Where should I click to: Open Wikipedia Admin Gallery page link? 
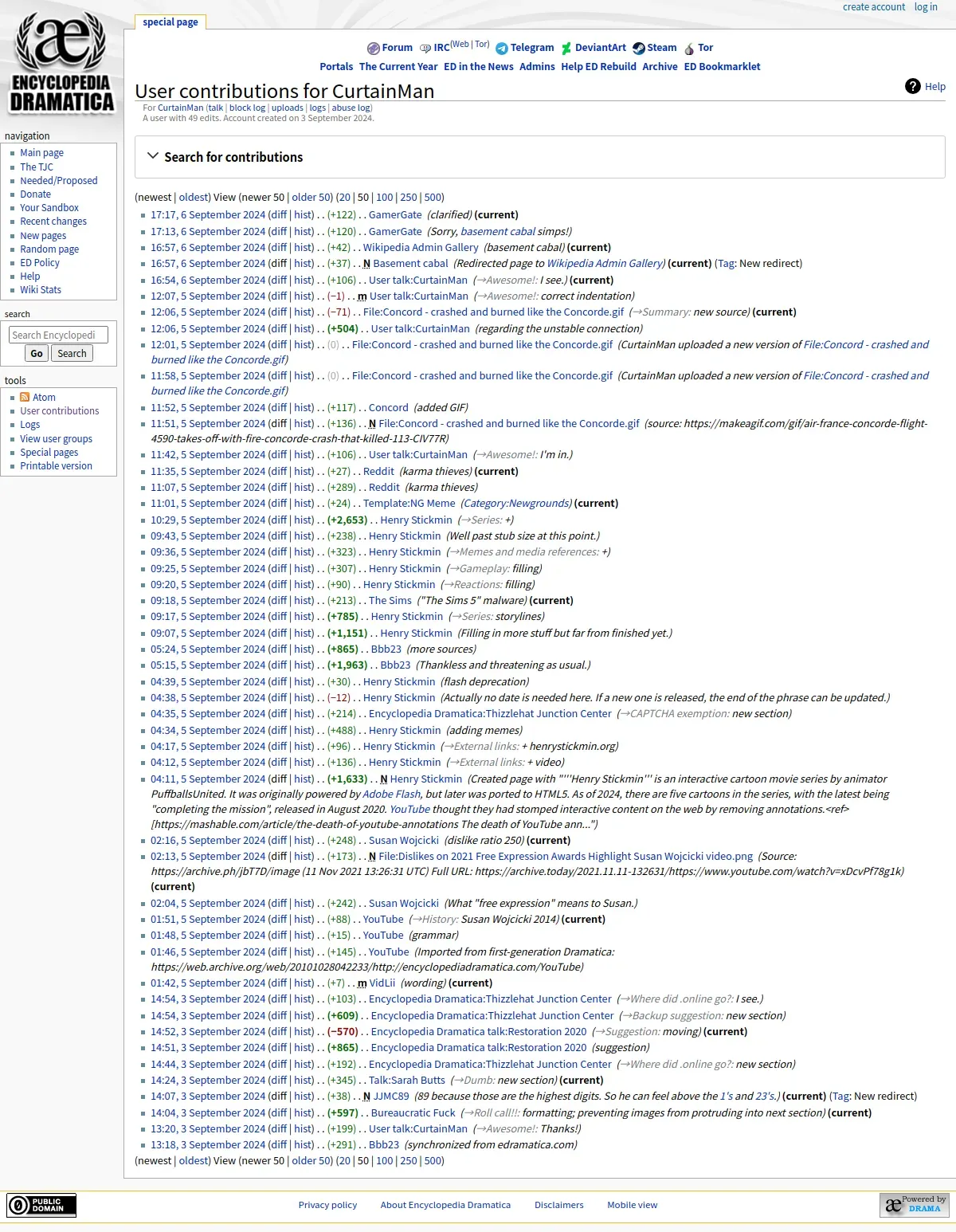click(x=421, y=248)
